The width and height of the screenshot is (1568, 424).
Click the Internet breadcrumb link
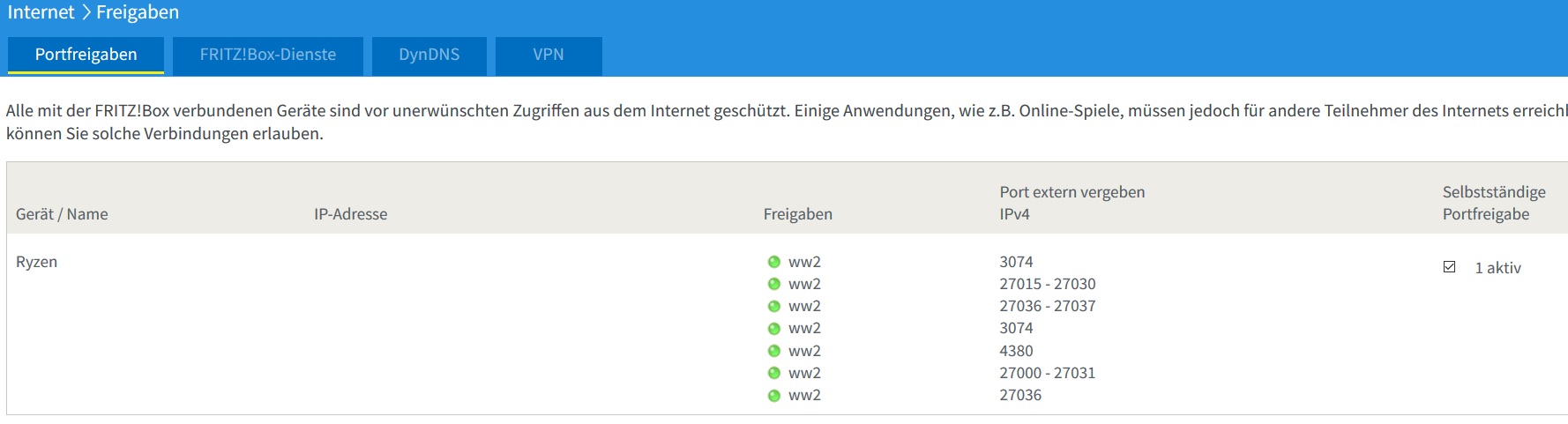pos(41,12)
